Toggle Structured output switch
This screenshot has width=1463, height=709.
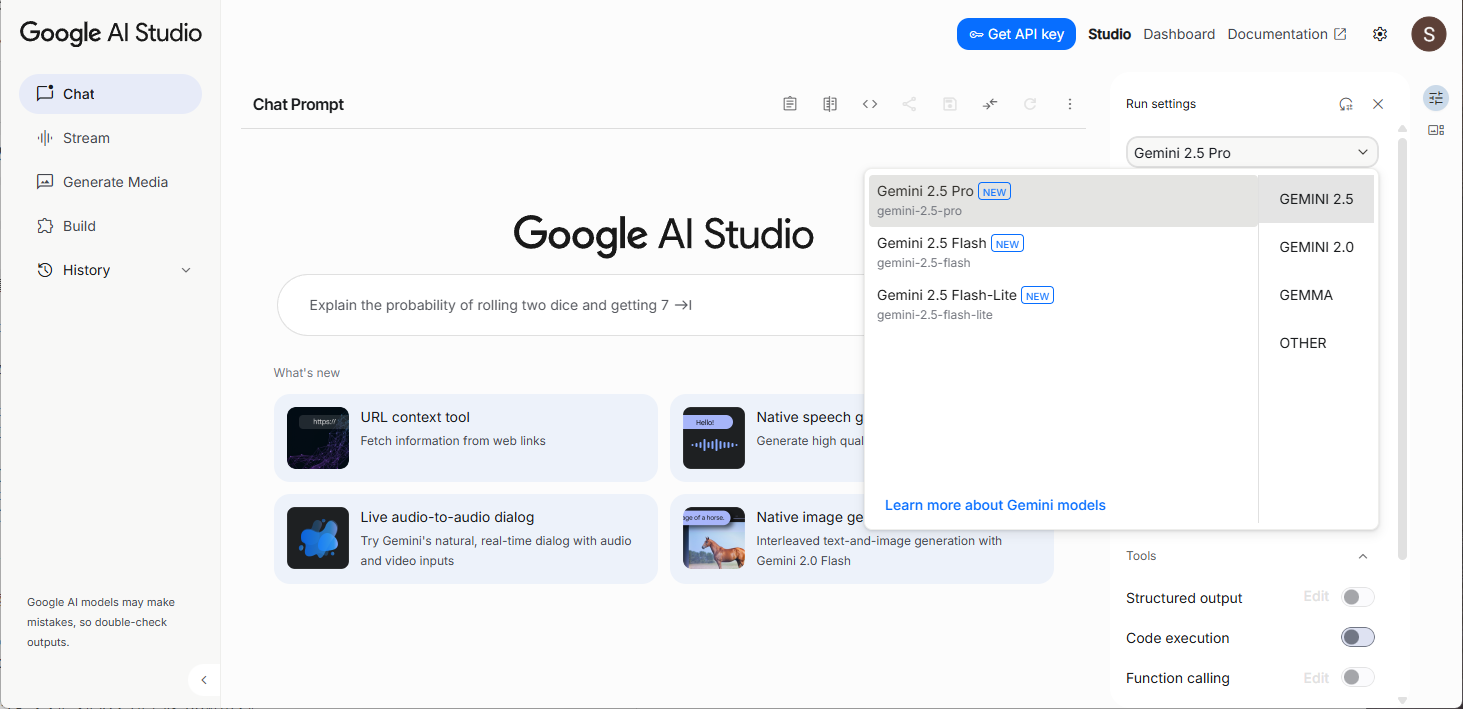[x=1357, y=598]
